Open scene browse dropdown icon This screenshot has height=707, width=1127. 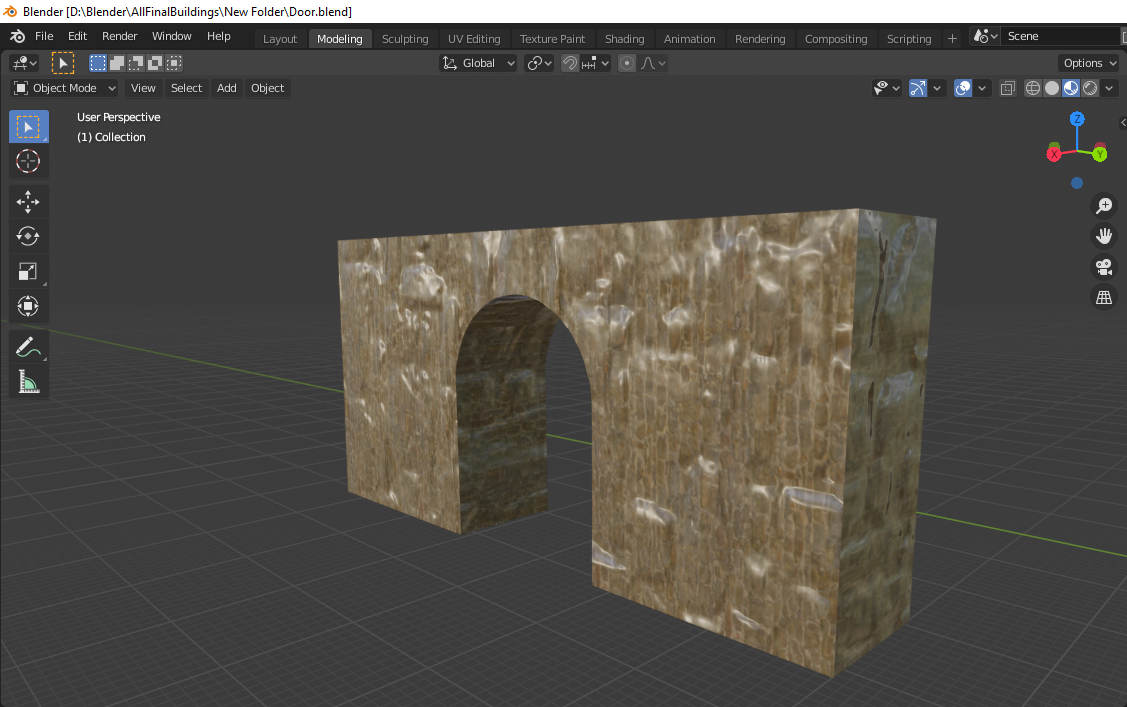tap(985, 36)
